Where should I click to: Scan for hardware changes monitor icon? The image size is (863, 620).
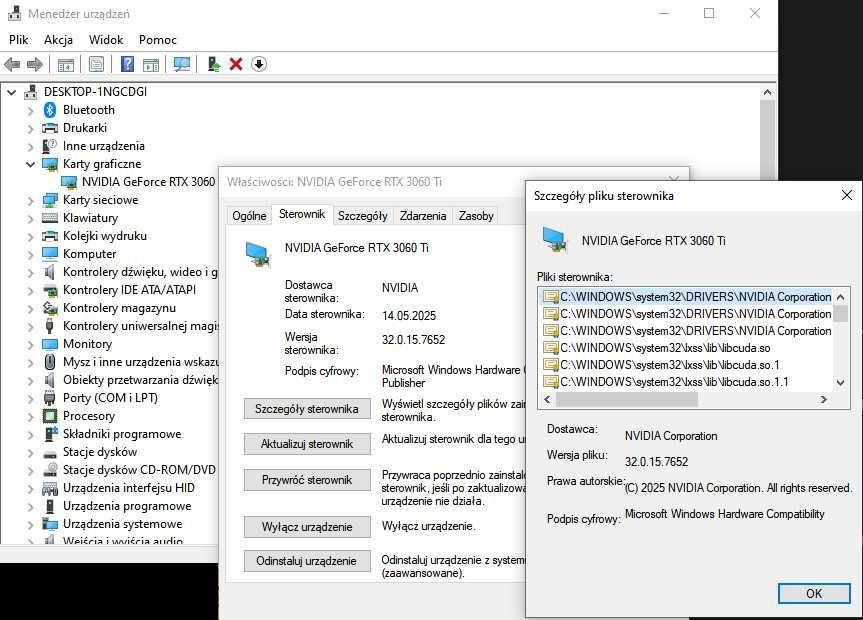(x=182, y=64)
